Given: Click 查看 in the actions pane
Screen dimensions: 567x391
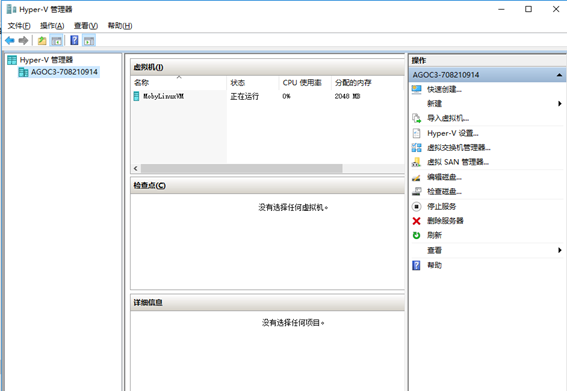Looking at the screenshot, I should pyautogui.click(x=434, y=250).
